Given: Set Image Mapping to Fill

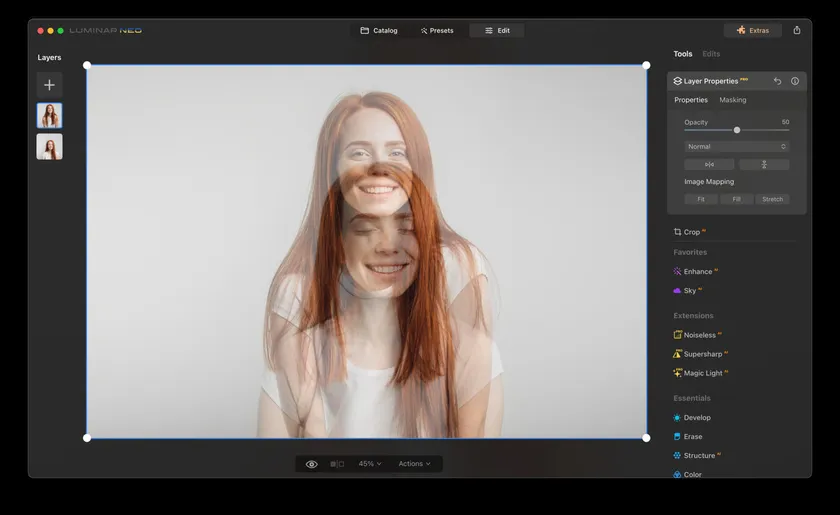Looking at the screenshot, I should 736,199.
